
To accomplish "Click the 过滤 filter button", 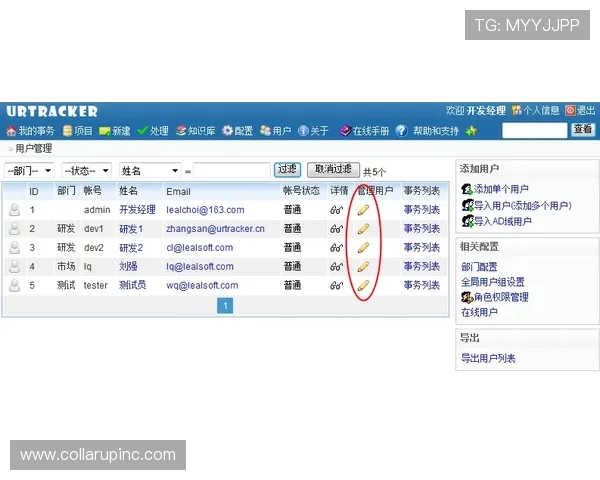I will [287, 170].
